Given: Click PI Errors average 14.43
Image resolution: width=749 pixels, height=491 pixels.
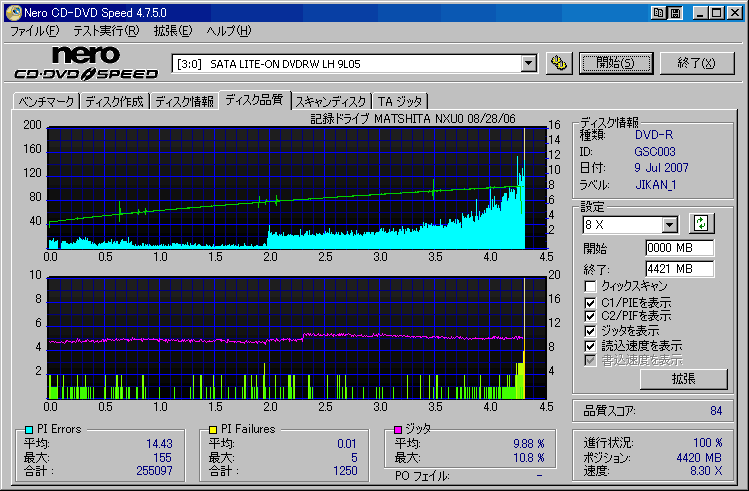Looking at the screenshot, I should (x=159, y=444).
